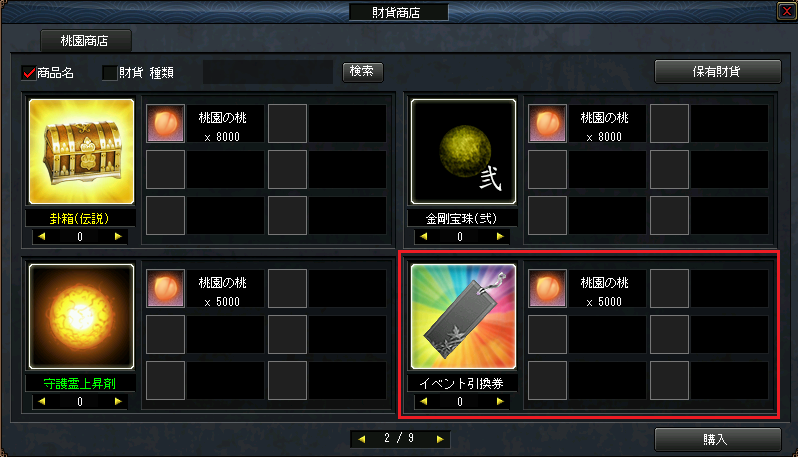Go to next shop page arrow

point(440,439)
